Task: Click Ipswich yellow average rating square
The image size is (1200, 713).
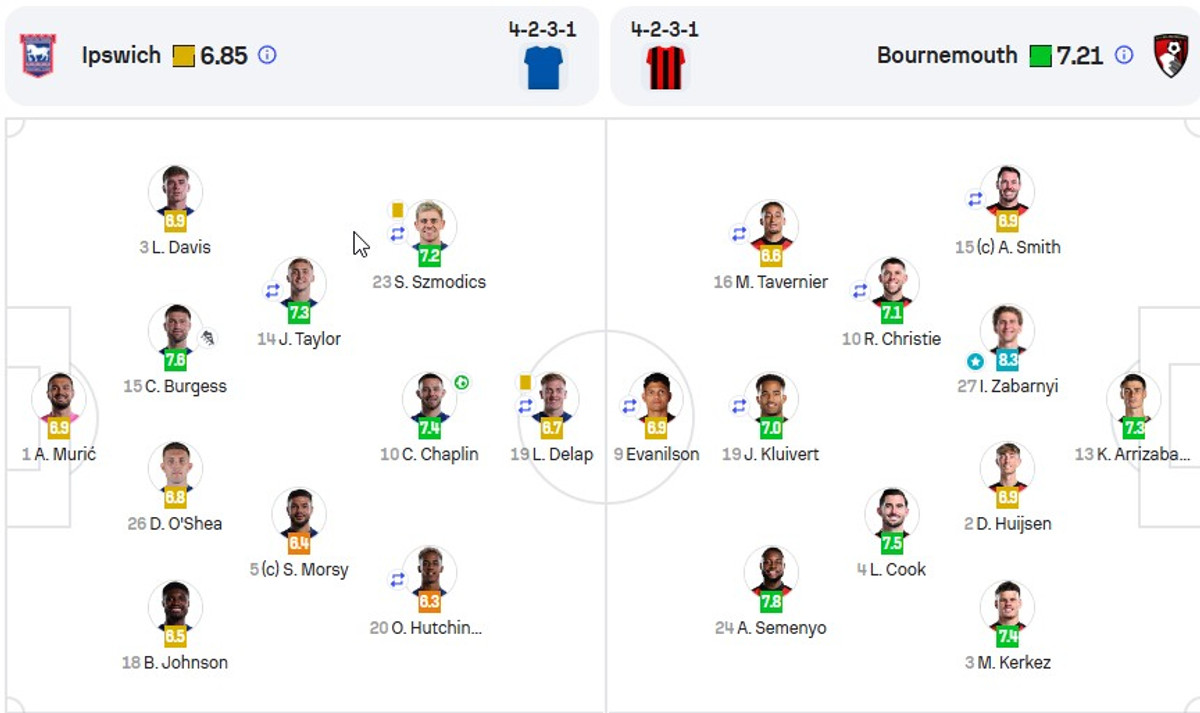Action: [x=183, y=56]
